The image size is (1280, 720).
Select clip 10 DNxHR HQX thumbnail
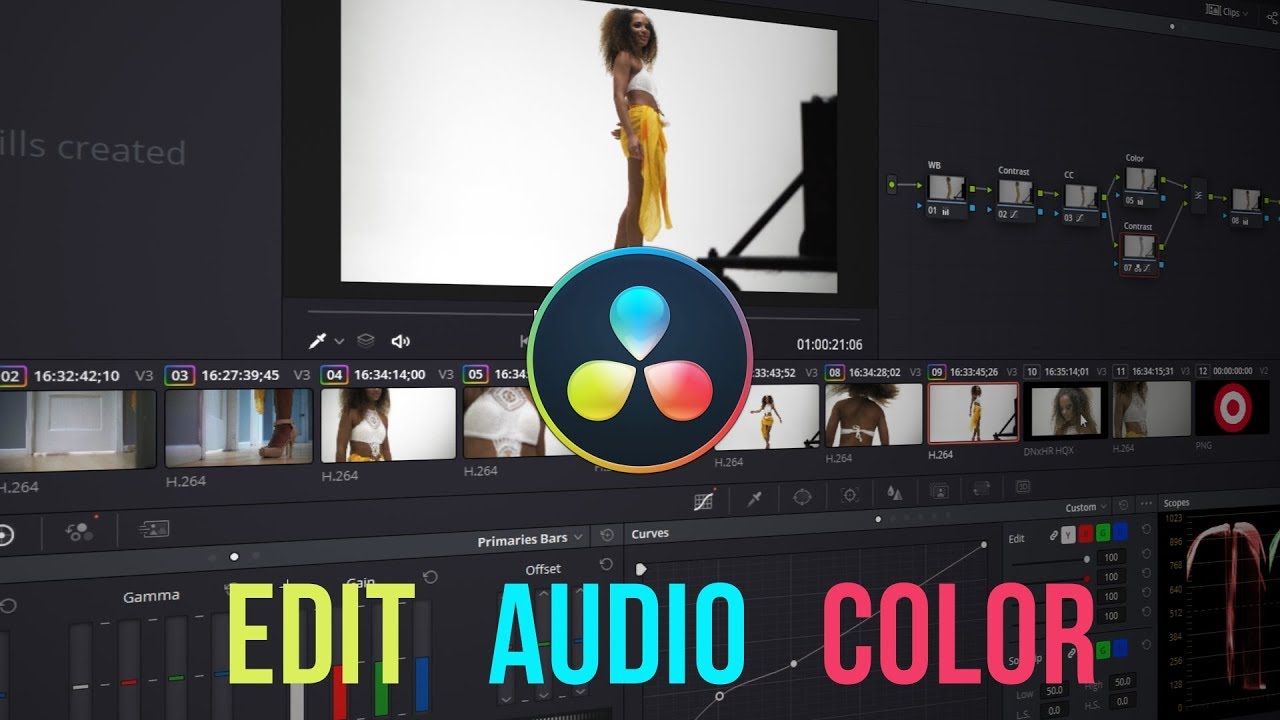1065,411
